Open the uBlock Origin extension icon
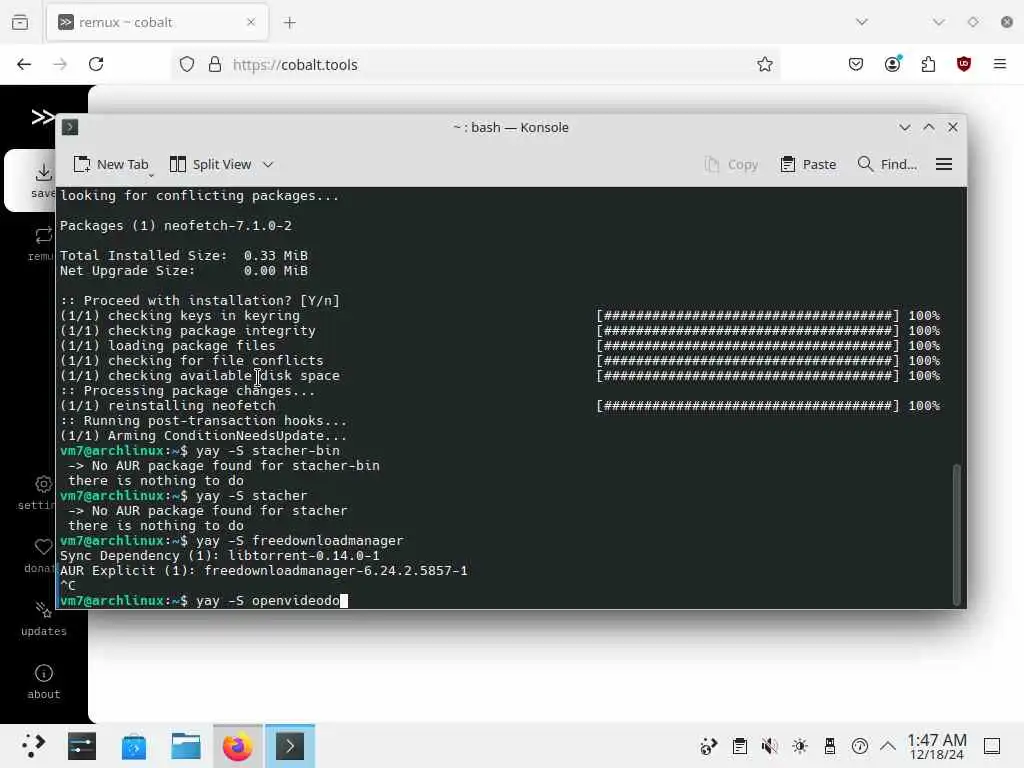 tap(963, 64)
